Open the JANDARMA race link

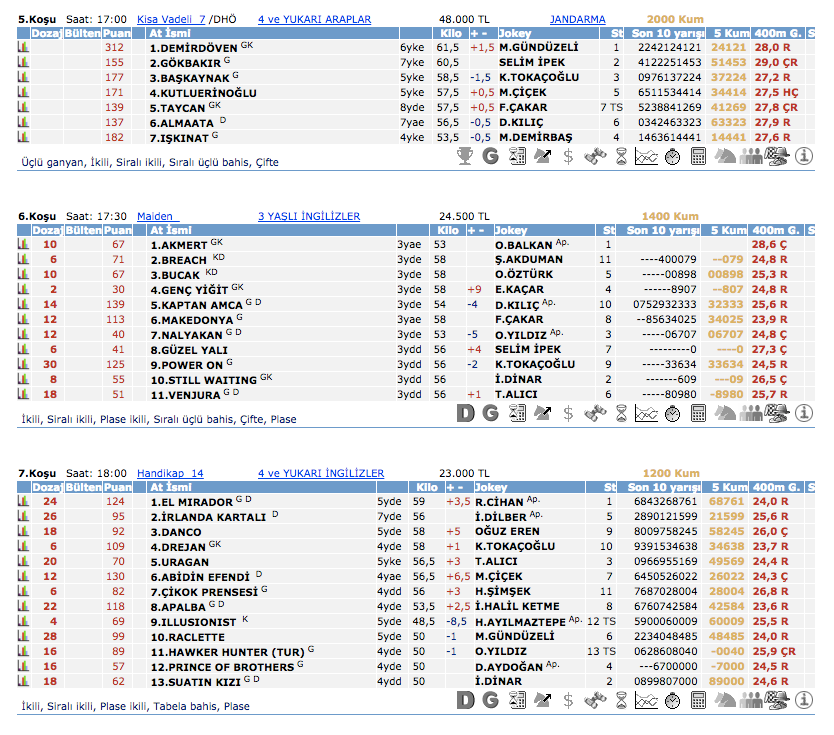click(x=577, y=19)
